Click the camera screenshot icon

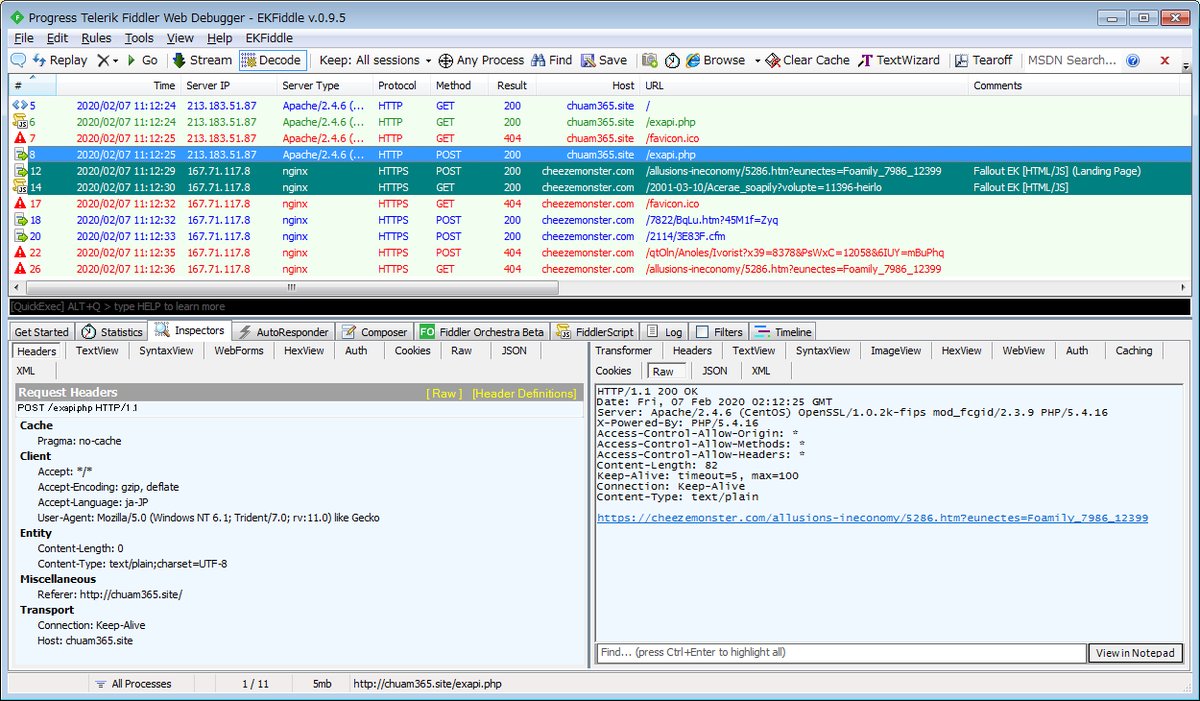[x=650, y=60]
